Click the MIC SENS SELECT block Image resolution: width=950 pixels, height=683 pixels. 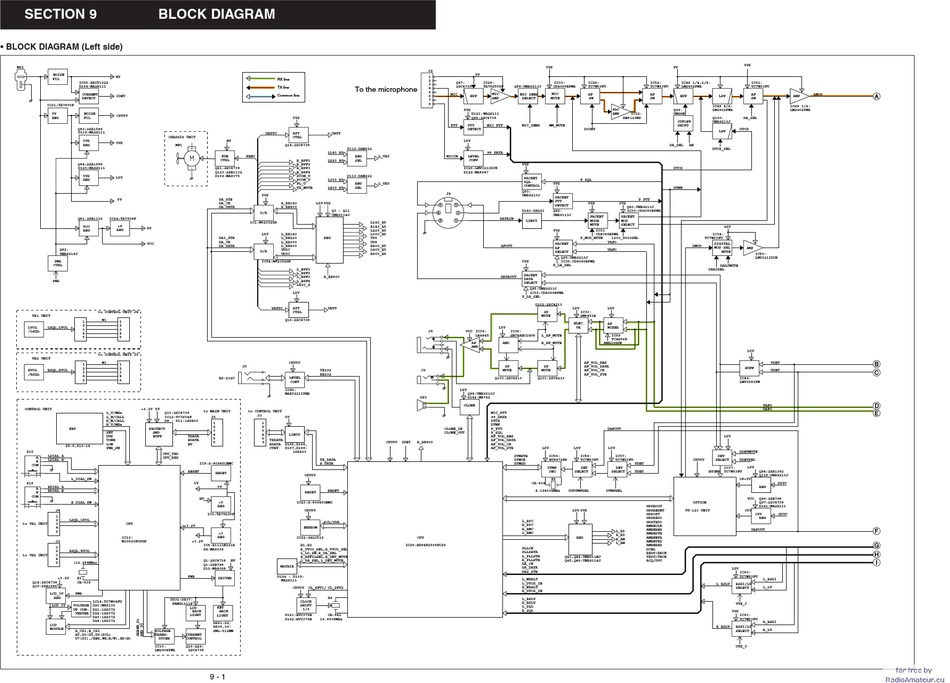coord(529,95)
